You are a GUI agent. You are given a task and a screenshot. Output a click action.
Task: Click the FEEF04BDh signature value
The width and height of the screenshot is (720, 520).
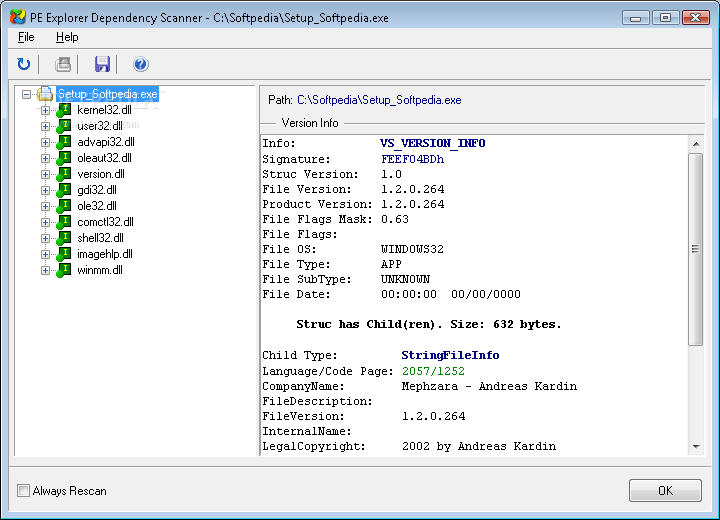tap(412, 159)
